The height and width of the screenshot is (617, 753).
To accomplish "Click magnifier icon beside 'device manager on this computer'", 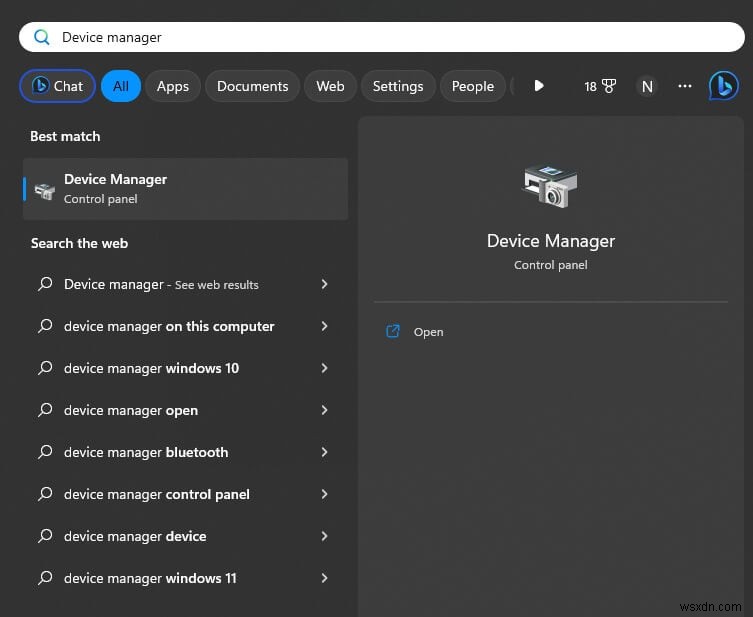I will click(45, 326).
